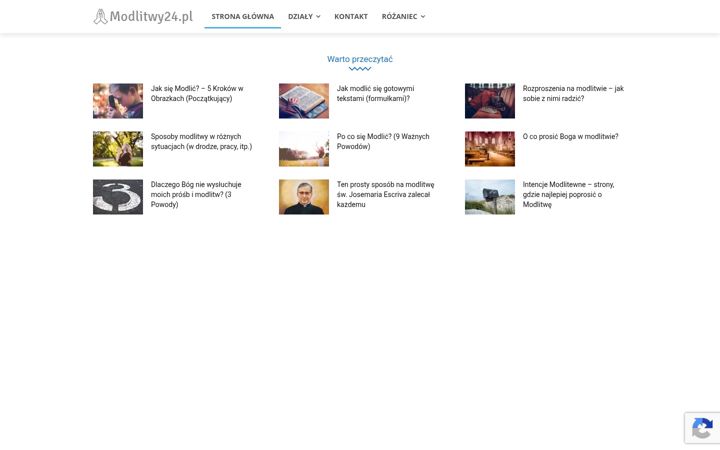This screenshot has width=720, height=450.
Task: Click the Josemaria Escriva portrait thumbnail
Action: [304, 197]
